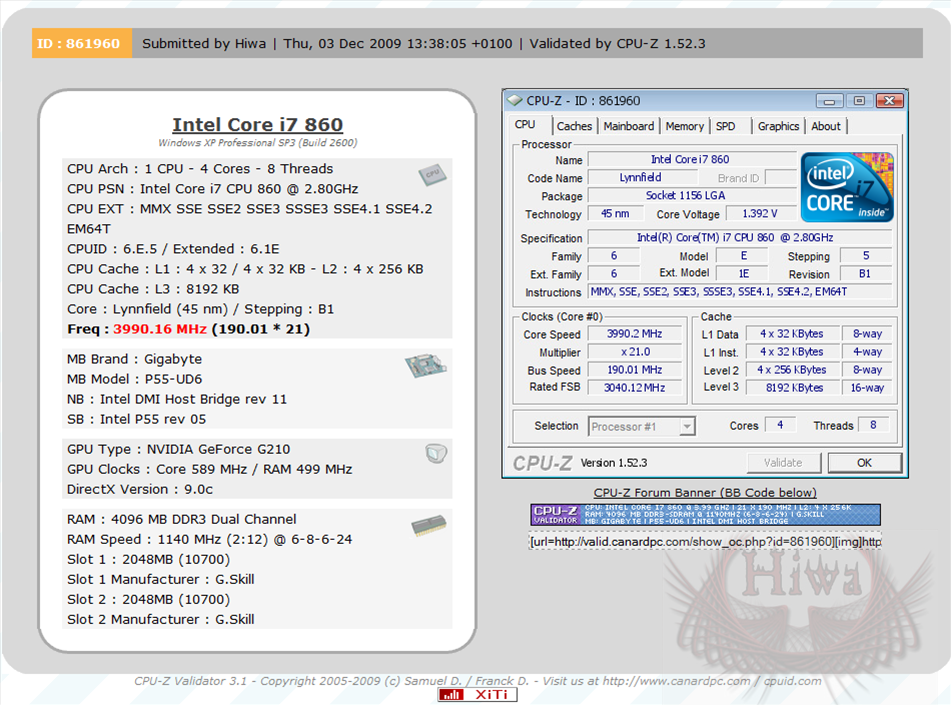Open the About tab
Screen dimensions: 951x705
pos(825,126)
